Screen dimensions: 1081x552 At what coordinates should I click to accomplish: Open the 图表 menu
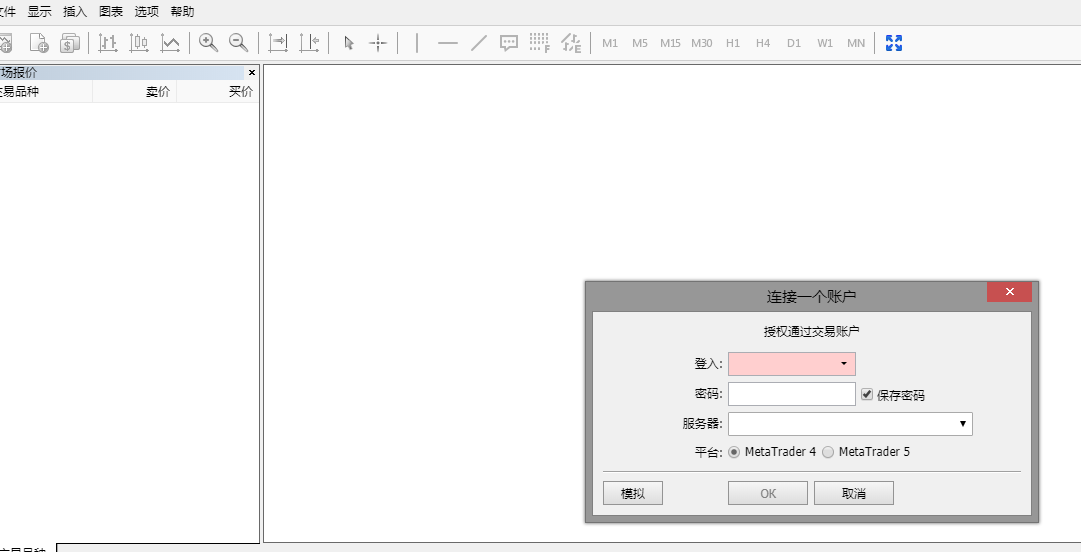tap(111, 12)
